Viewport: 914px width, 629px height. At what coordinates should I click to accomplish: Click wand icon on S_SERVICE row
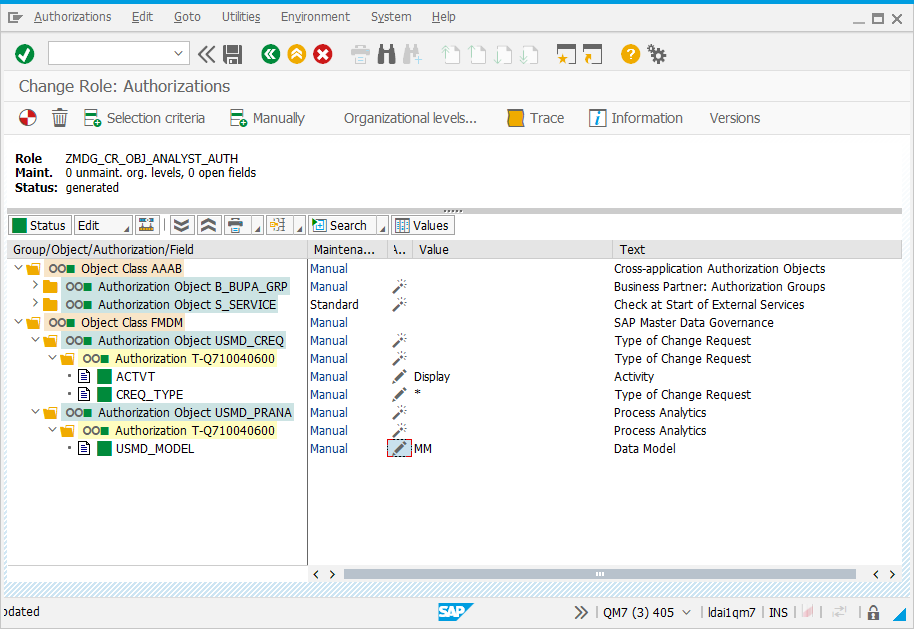tap(399, 304)
